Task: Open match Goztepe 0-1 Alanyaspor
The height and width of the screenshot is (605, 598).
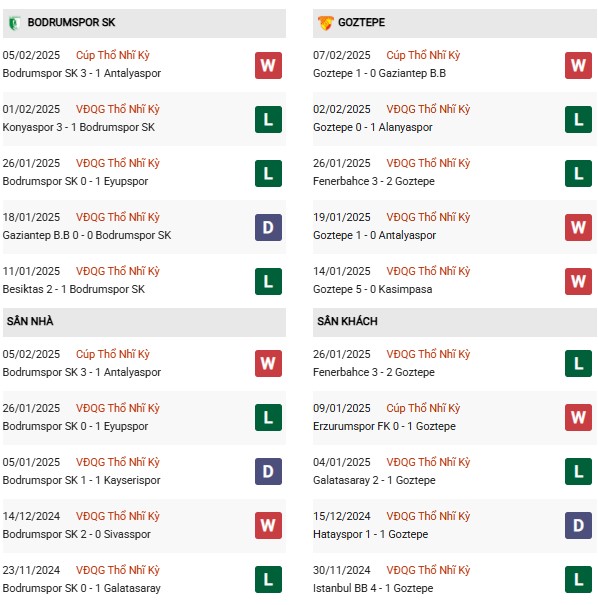Action: 373,127
